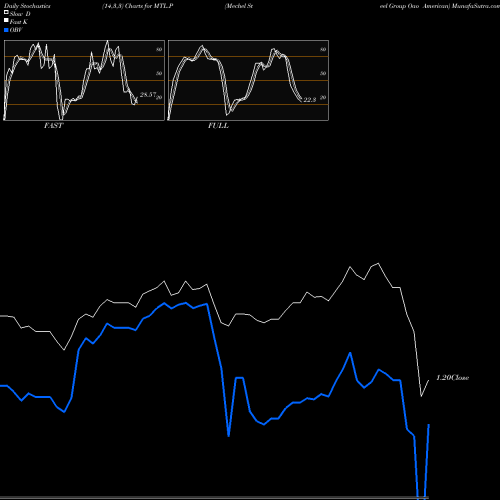Click the Slow D legend label
Viewport: 500px width, 500px height.
click(20, 14)
